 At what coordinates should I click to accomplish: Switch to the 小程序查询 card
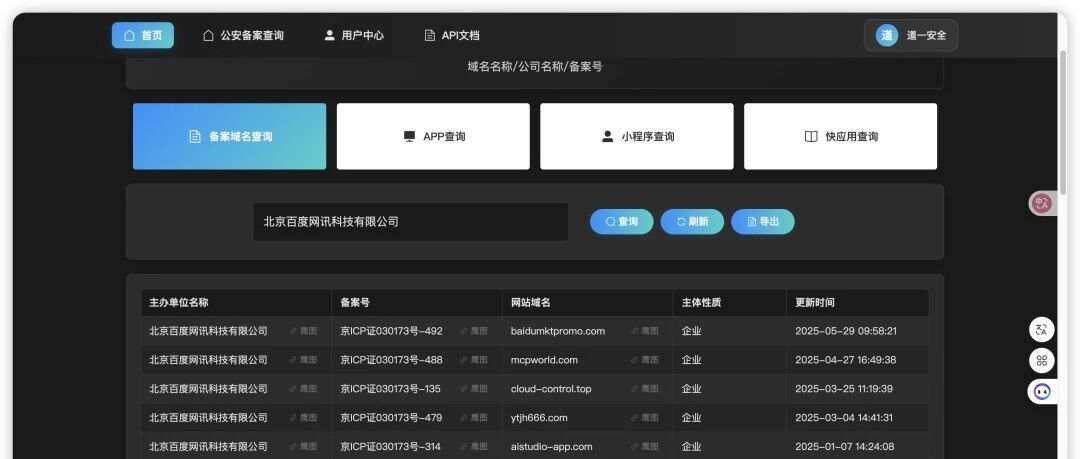pyautogui.click(x=636, y=136)
